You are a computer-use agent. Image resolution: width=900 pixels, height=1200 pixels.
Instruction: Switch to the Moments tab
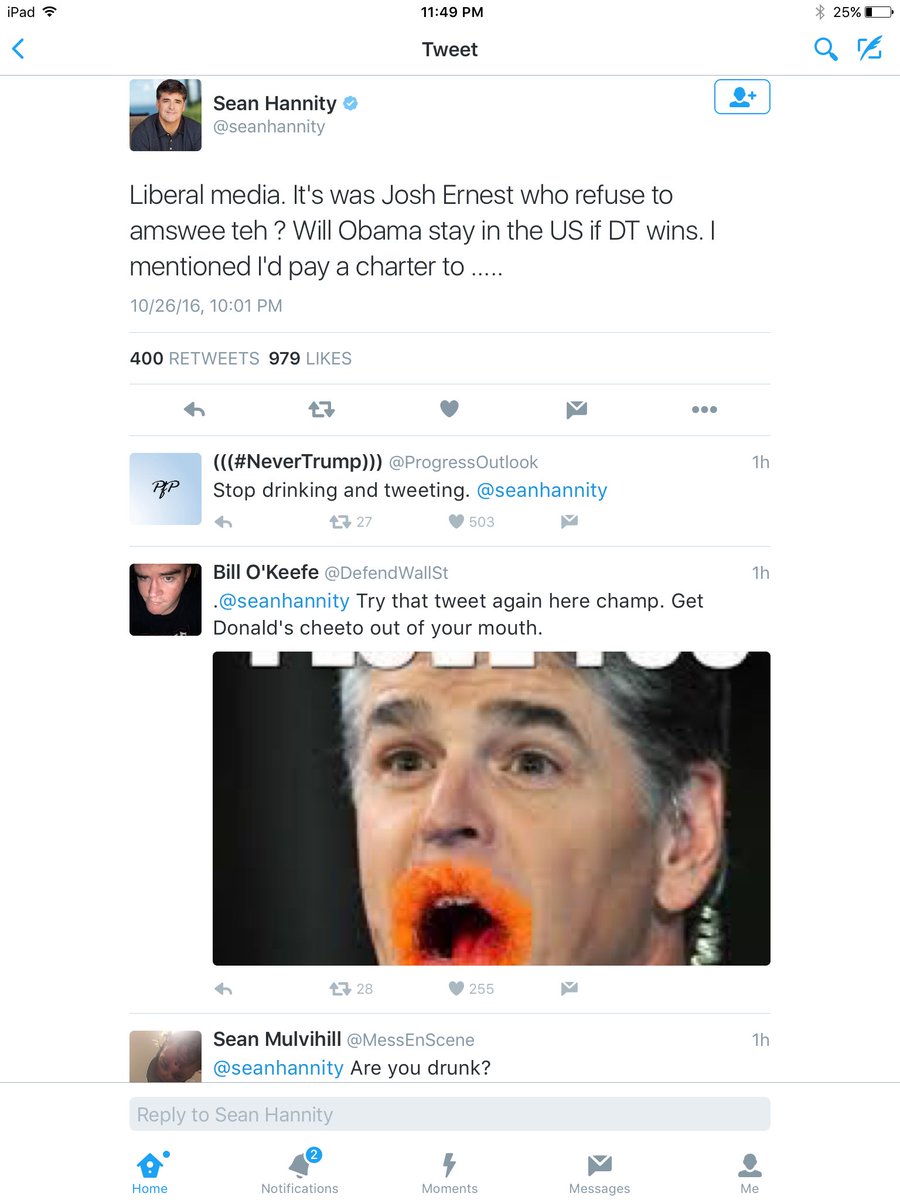(450, 1172)
